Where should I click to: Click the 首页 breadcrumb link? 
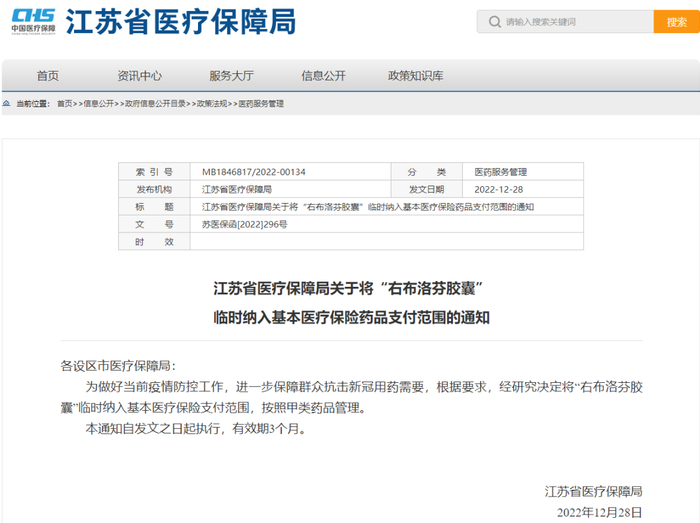64,104
